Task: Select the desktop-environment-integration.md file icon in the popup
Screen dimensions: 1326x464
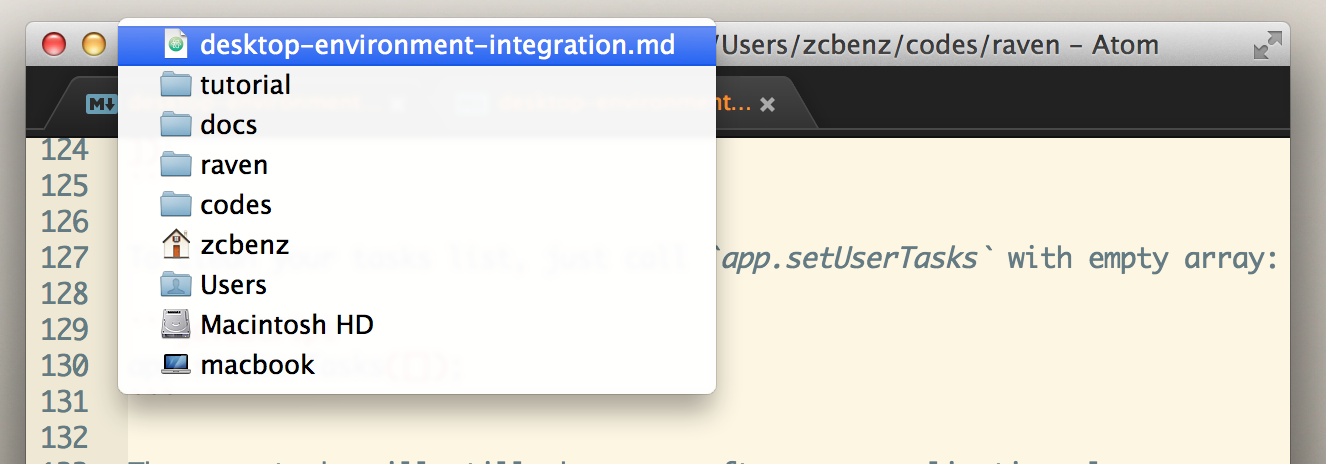Action: click(176, 45)
